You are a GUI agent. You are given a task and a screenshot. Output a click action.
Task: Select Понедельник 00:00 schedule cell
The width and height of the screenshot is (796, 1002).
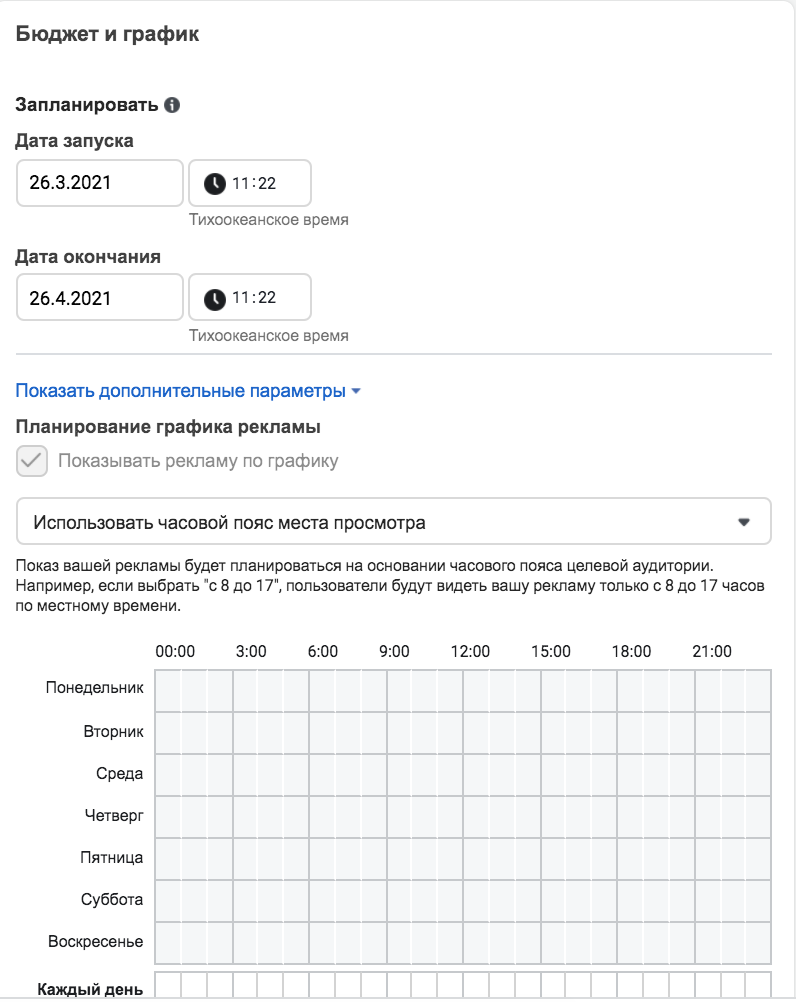(x=168, y=691)
